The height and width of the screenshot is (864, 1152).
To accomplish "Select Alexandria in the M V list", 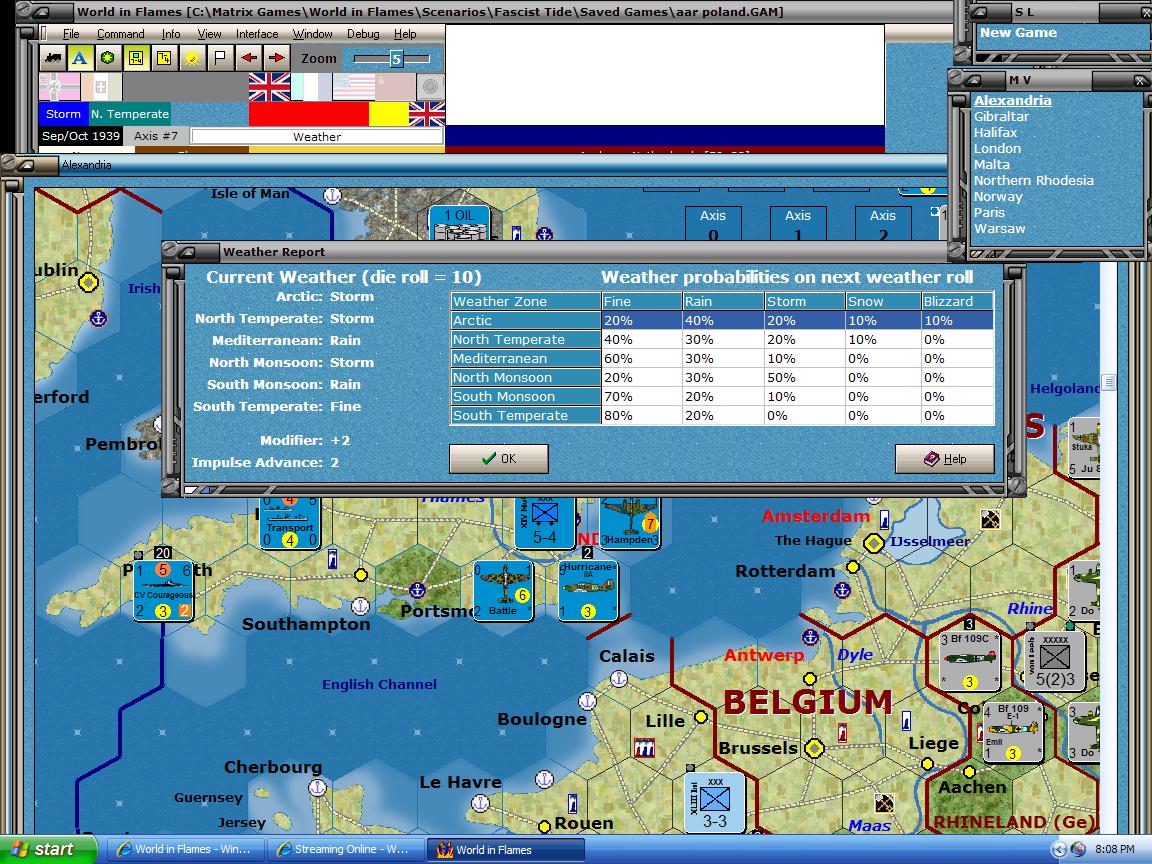I will (1012, 101).
